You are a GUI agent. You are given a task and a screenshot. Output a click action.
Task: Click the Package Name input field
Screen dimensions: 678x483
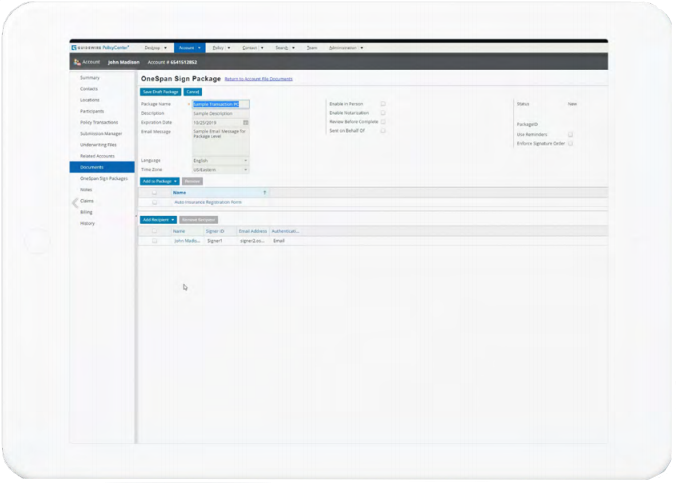(221, 104)
